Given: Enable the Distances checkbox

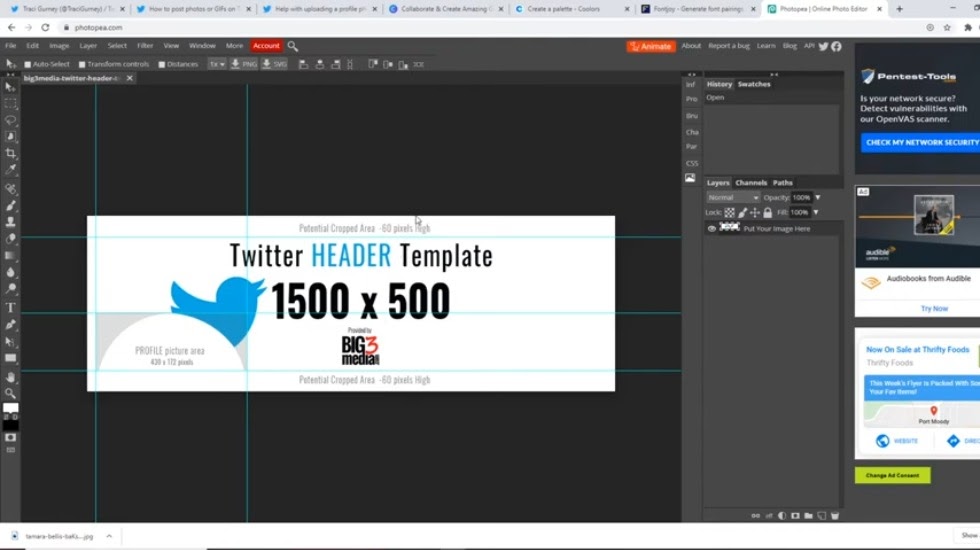Looking at the screenshot, I should 161,64.
